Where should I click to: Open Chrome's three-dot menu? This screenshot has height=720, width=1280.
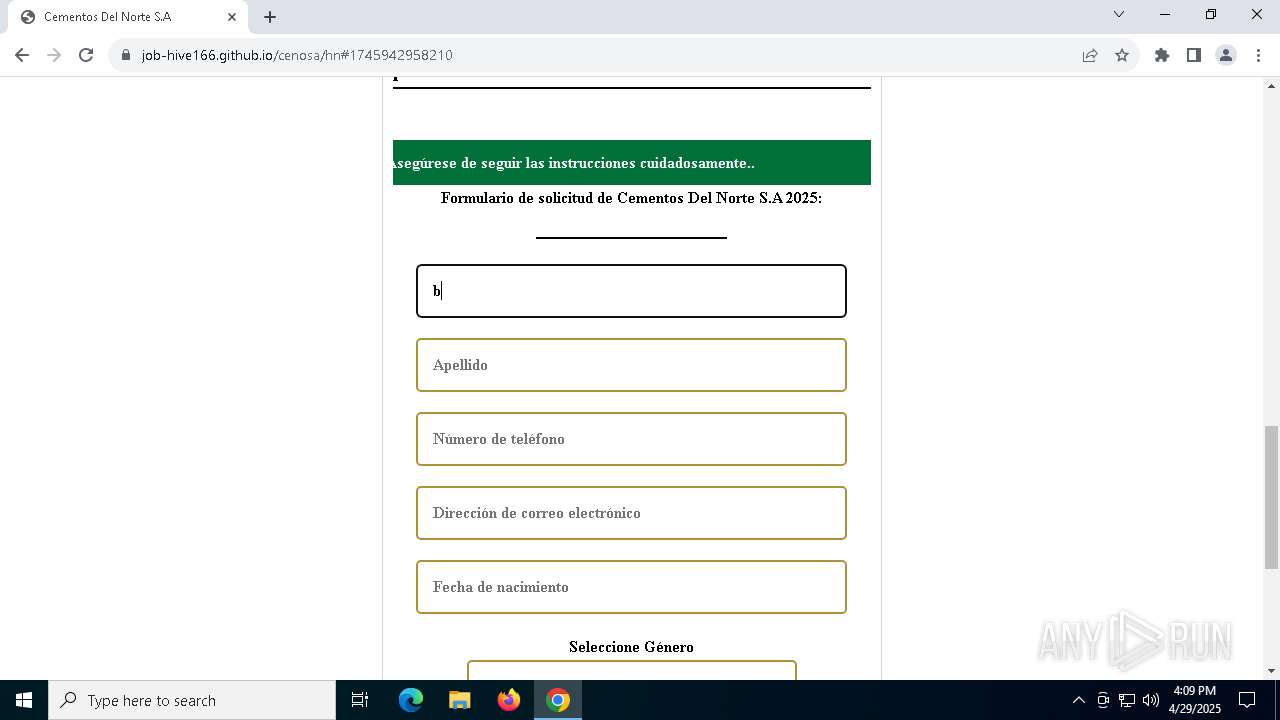click(1257, 55)
